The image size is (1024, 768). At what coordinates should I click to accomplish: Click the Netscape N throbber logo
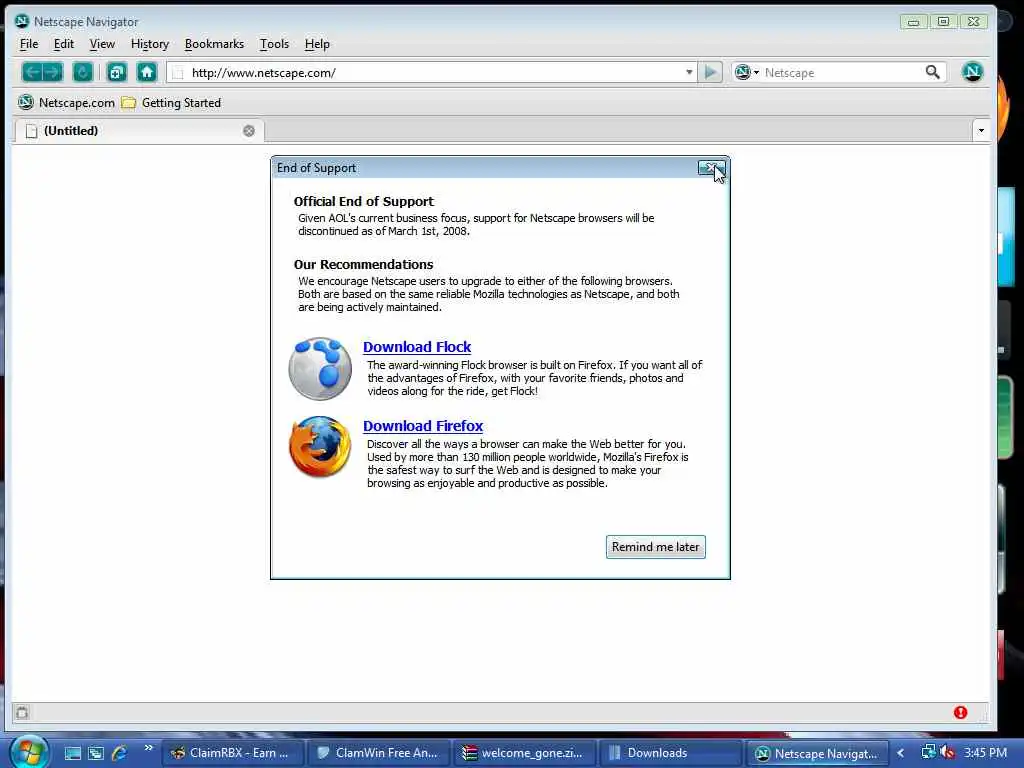point(972,72)
